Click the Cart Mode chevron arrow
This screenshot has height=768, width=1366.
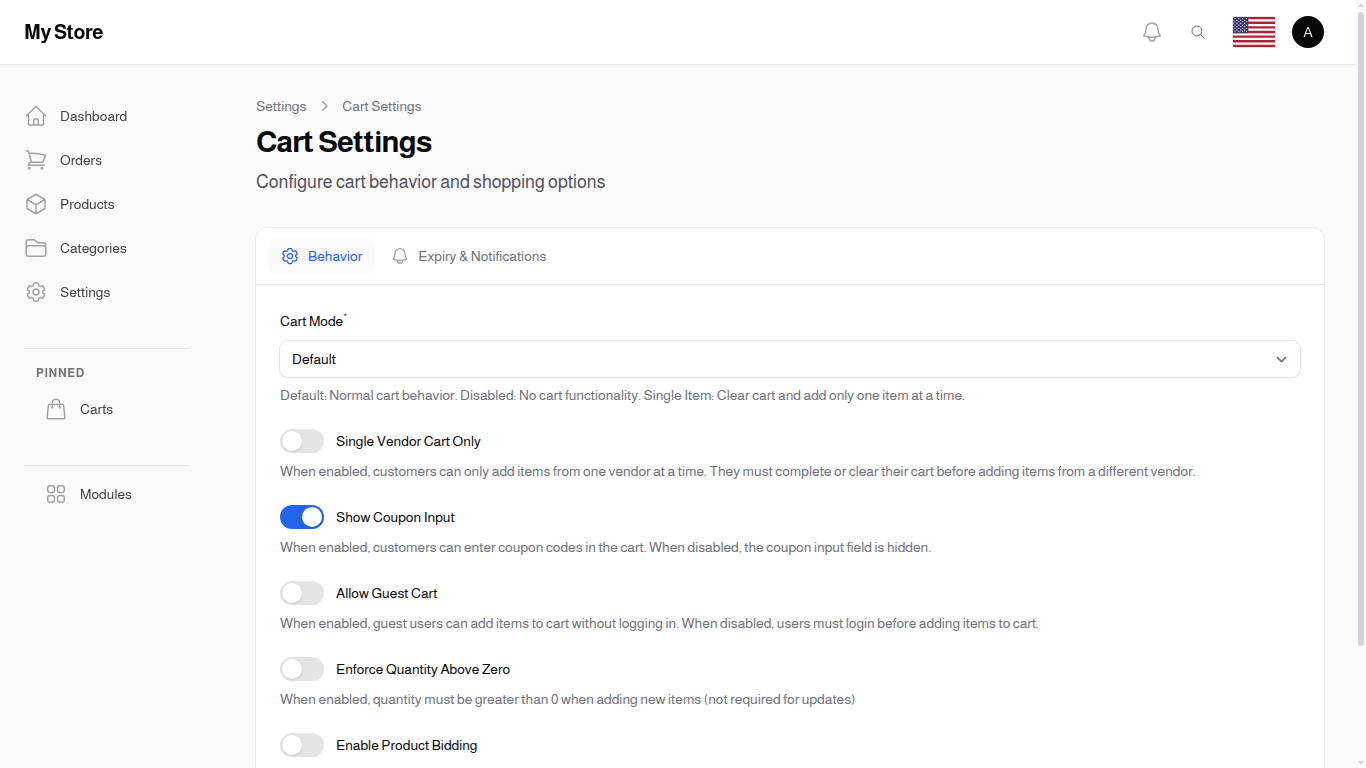pyautogui.click(x=1281, y=359)
